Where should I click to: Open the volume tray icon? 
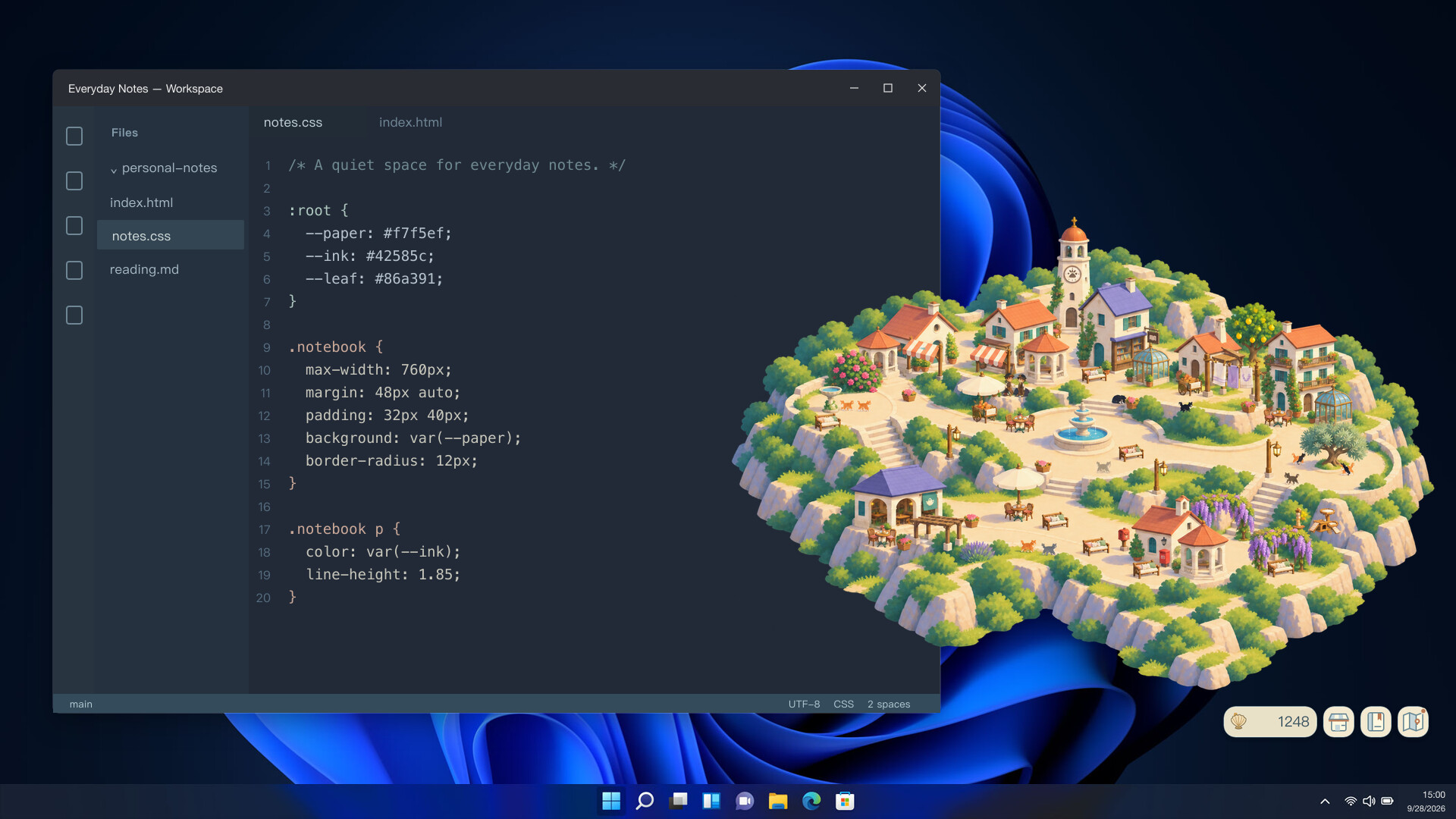1369,801
